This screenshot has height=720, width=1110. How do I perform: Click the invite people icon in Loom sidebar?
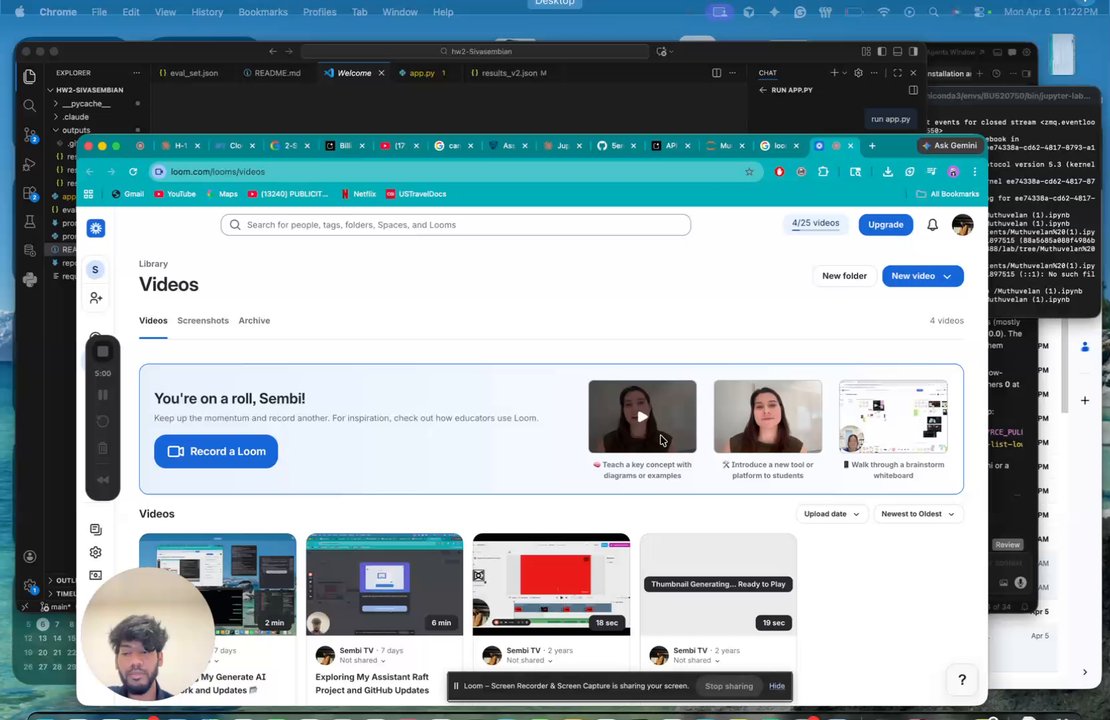click(x=96, y=298)
